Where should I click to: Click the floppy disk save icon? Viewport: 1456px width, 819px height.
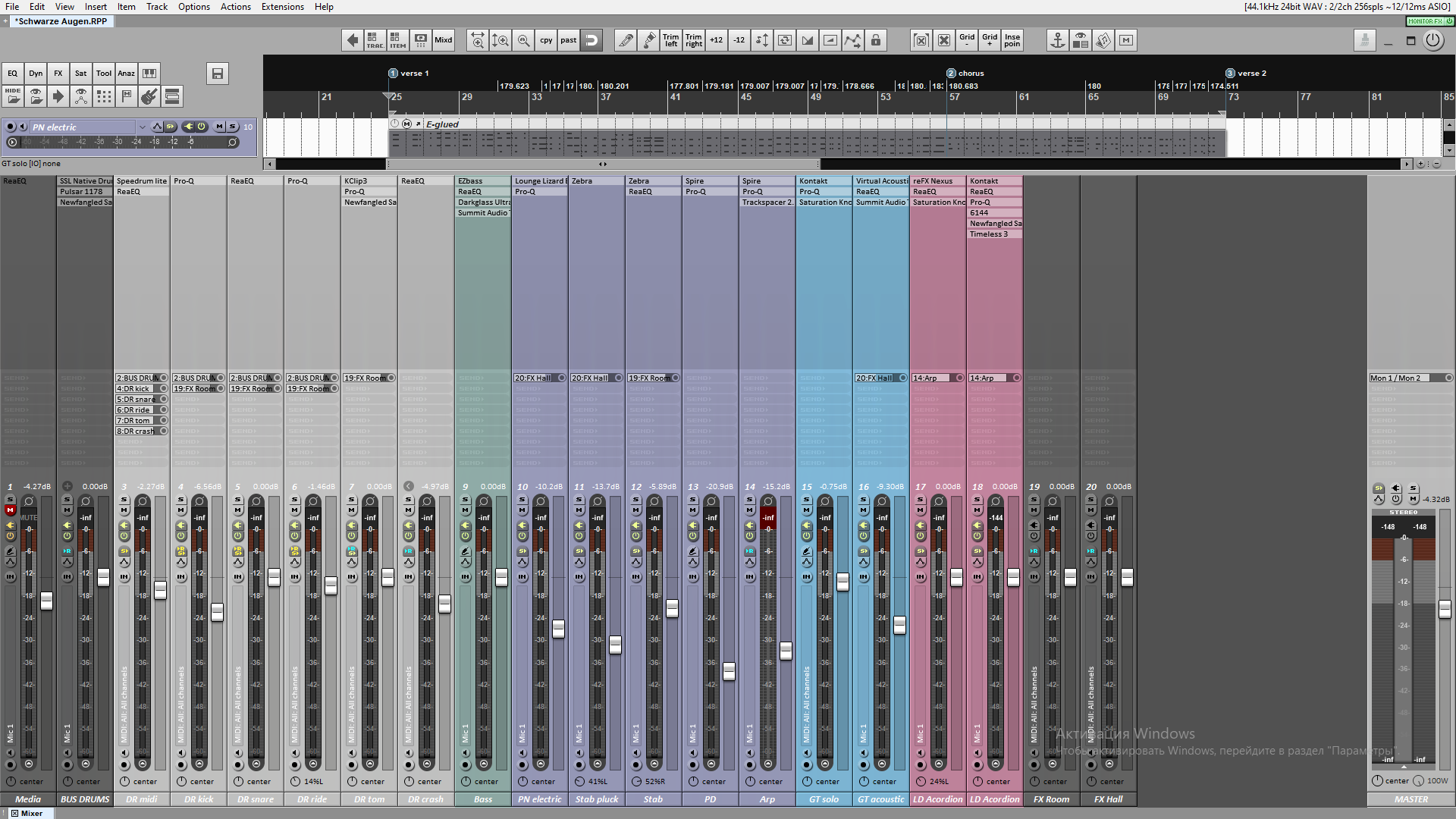(x=218, y=74)
